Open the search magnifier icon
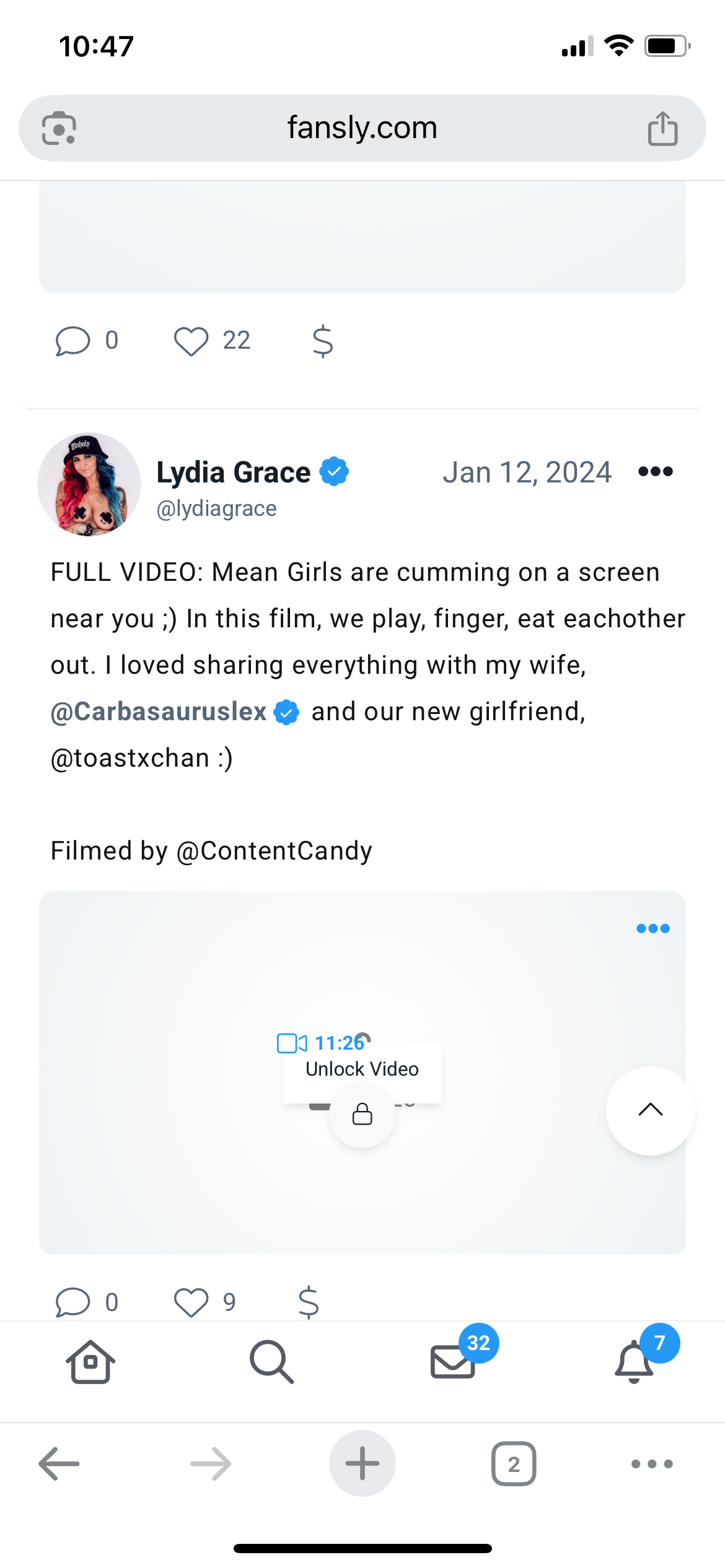The width and height of the screenshot is (725, 1568). 271,1362
